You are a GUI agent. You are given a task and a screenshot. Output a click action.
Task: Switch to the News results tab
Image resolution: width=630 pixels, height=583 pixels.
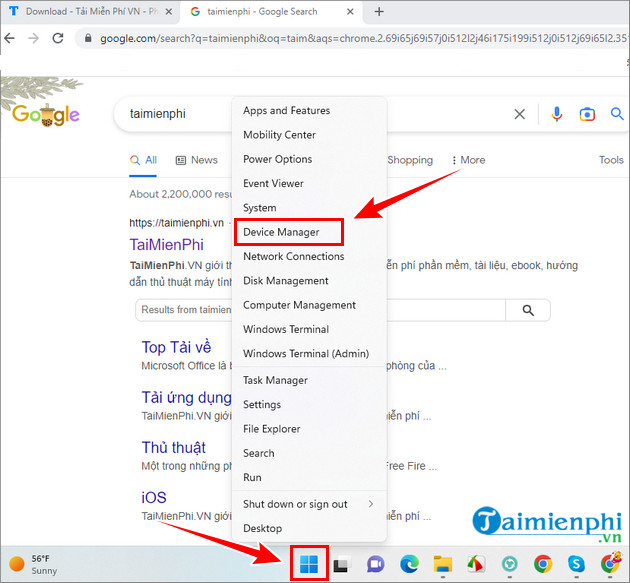coord(197,160)
